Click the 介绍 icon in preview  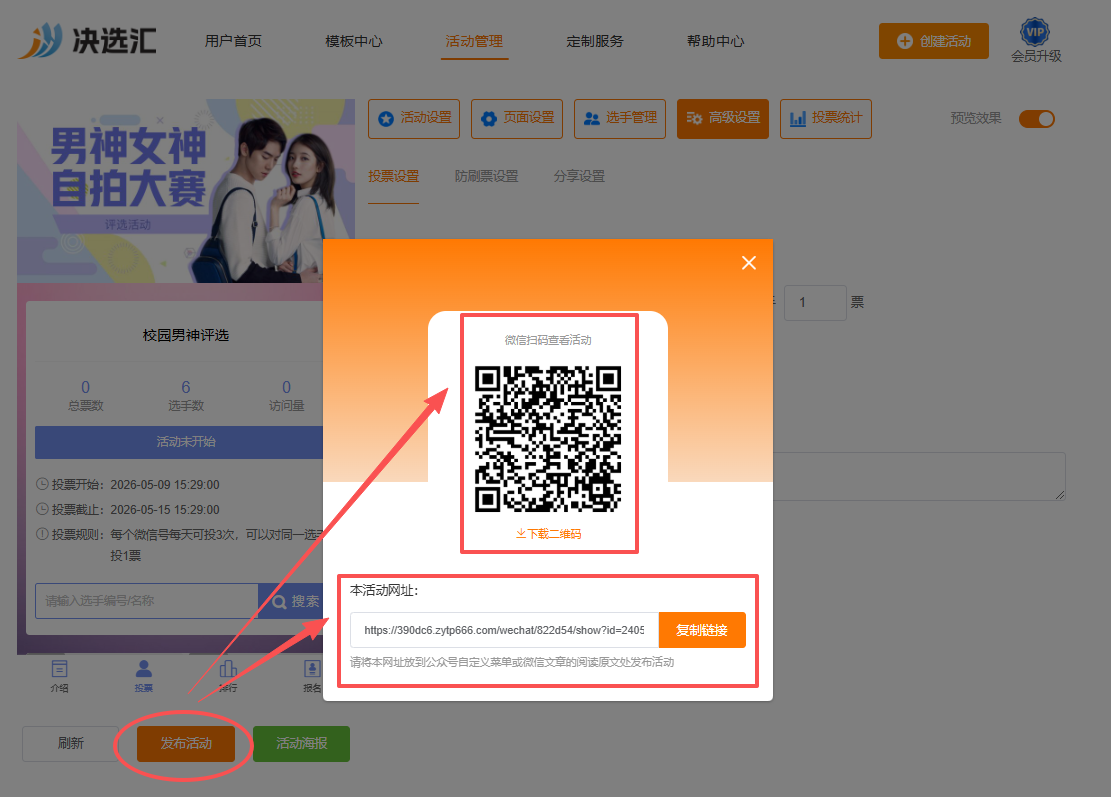pos(60,676)
